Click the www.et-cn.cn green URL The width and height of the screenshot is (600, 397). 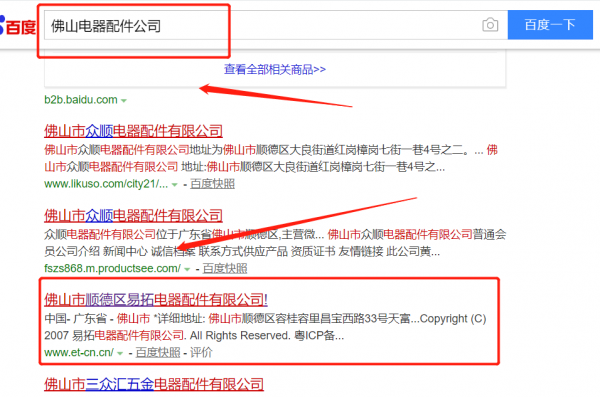click(79, 353)
